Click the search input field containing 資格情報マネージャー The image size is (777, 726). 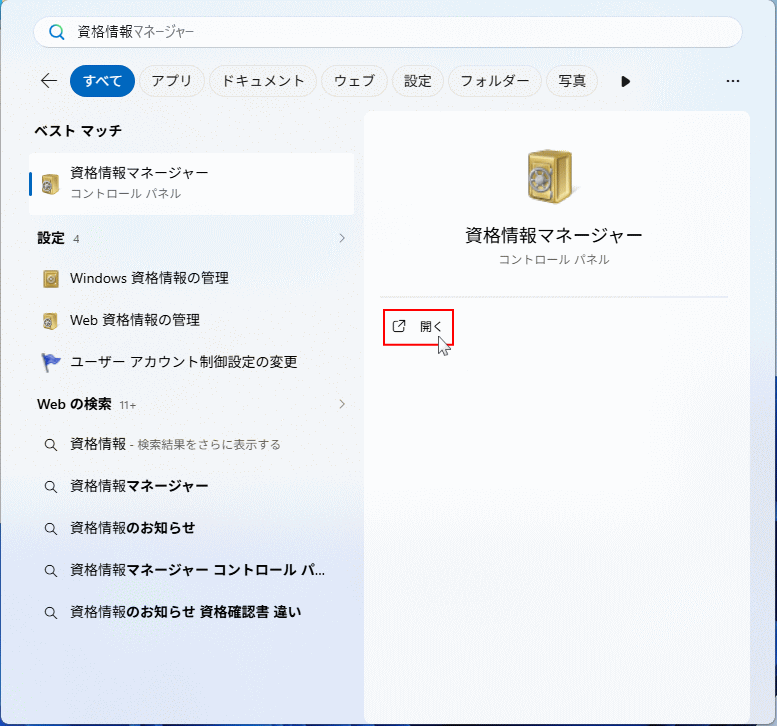point(388,32)
